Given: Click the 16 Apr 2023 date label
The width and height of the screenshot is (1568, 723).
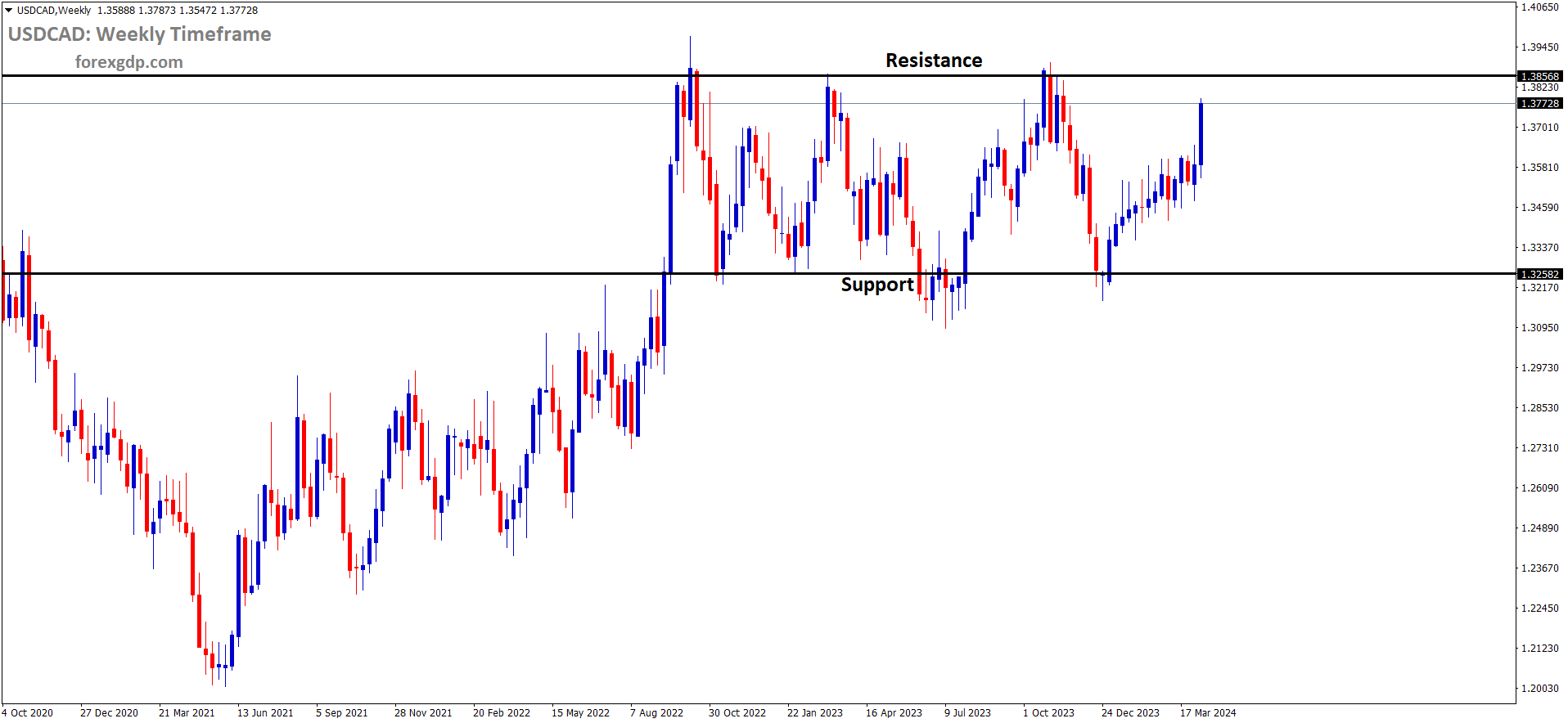Looking at the screenshot, I should coord(894,712).
